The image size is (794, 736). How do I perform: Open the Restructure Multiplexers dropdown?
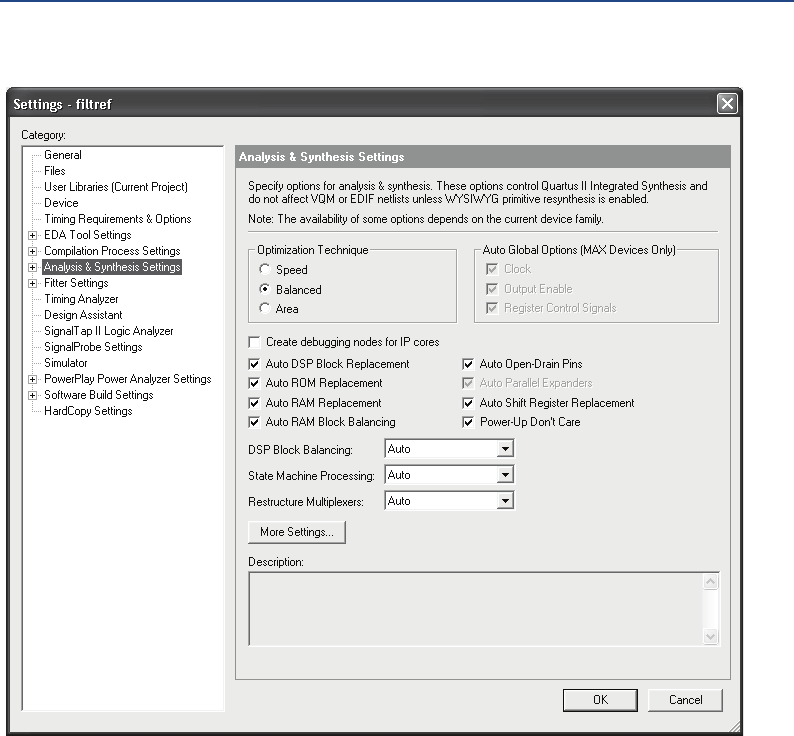pos(505,502)
